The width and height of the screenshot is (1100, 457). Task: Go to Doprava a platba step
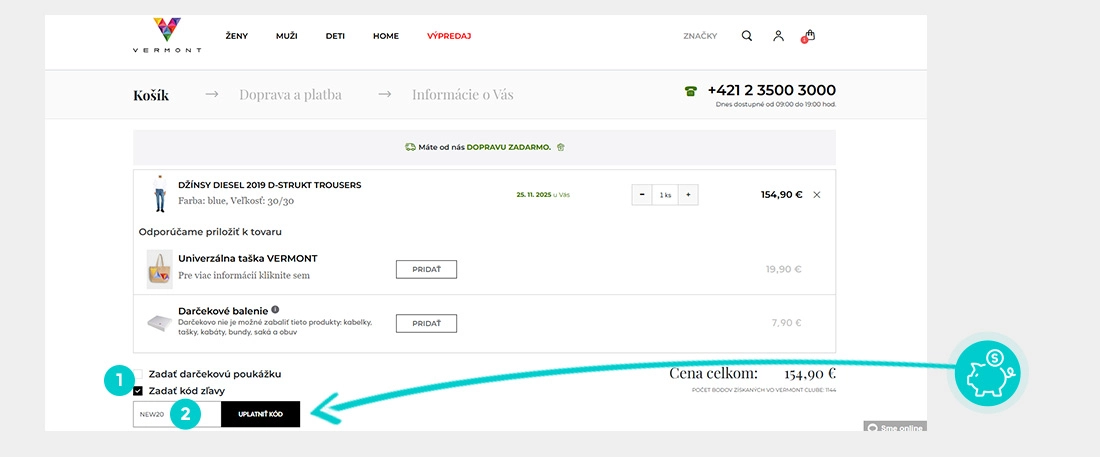click(x=290, y=94)
